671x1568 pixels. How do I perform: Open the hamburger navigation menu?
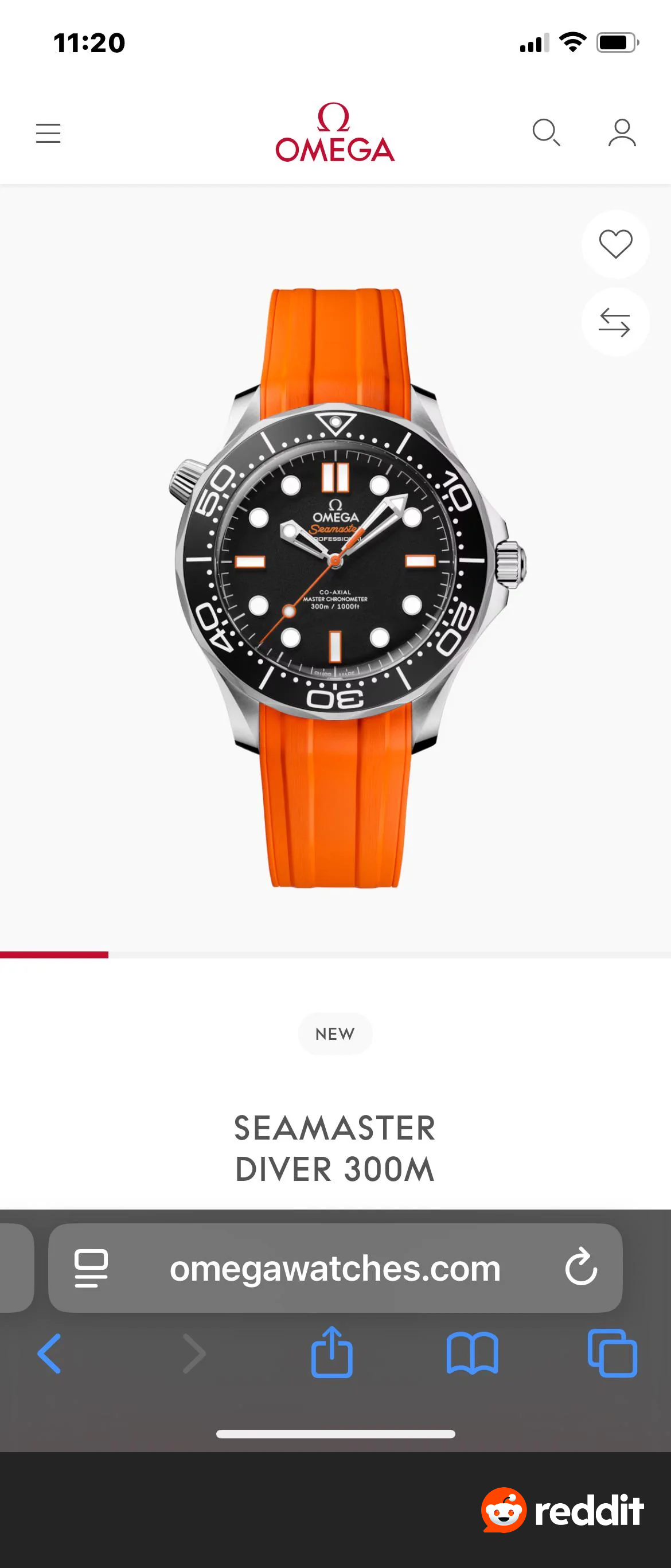pyautogui.click(x=48, y=133)
